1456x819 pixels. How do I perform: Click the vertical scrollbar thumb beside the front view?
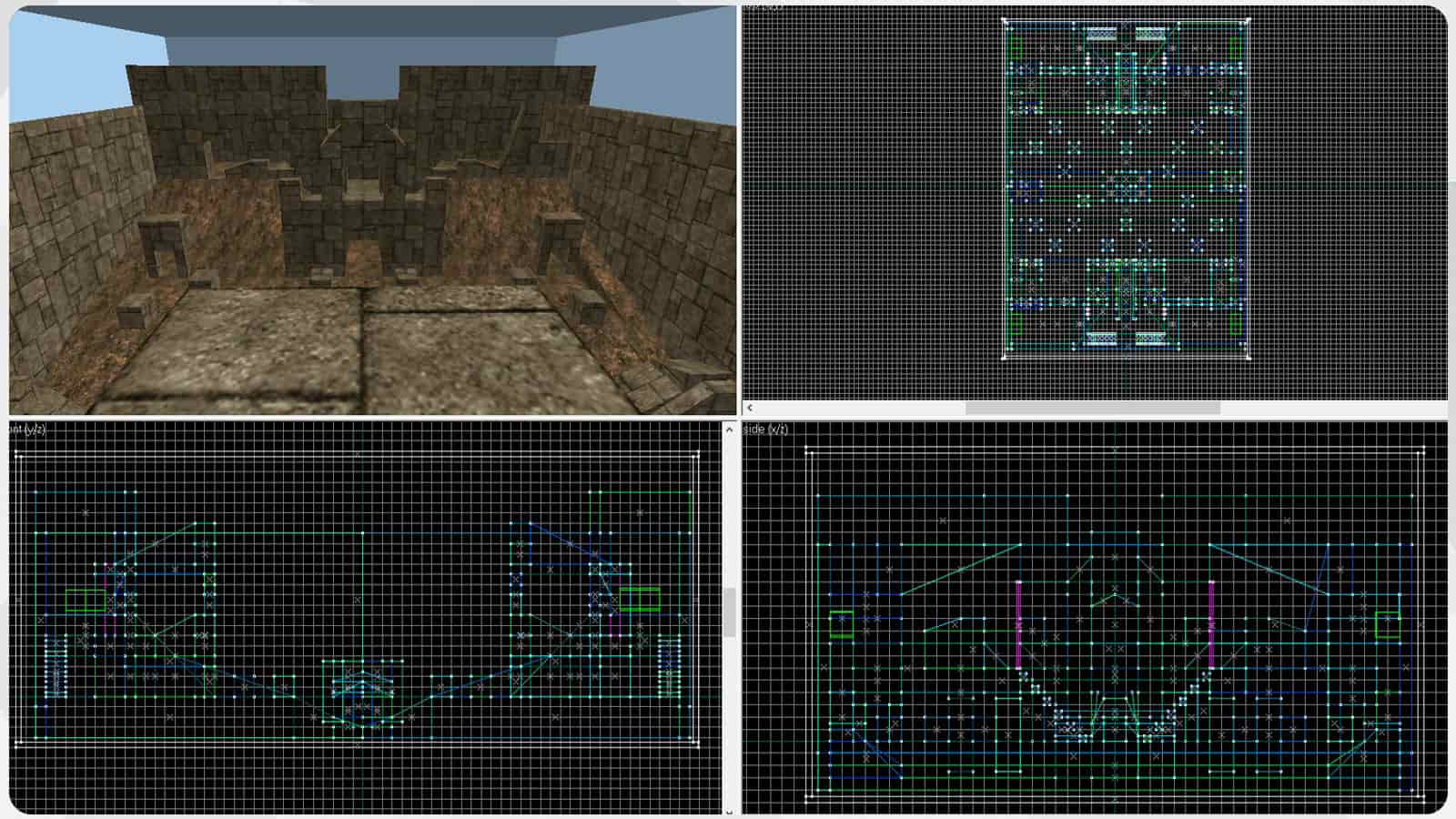(x=729, y=612)
